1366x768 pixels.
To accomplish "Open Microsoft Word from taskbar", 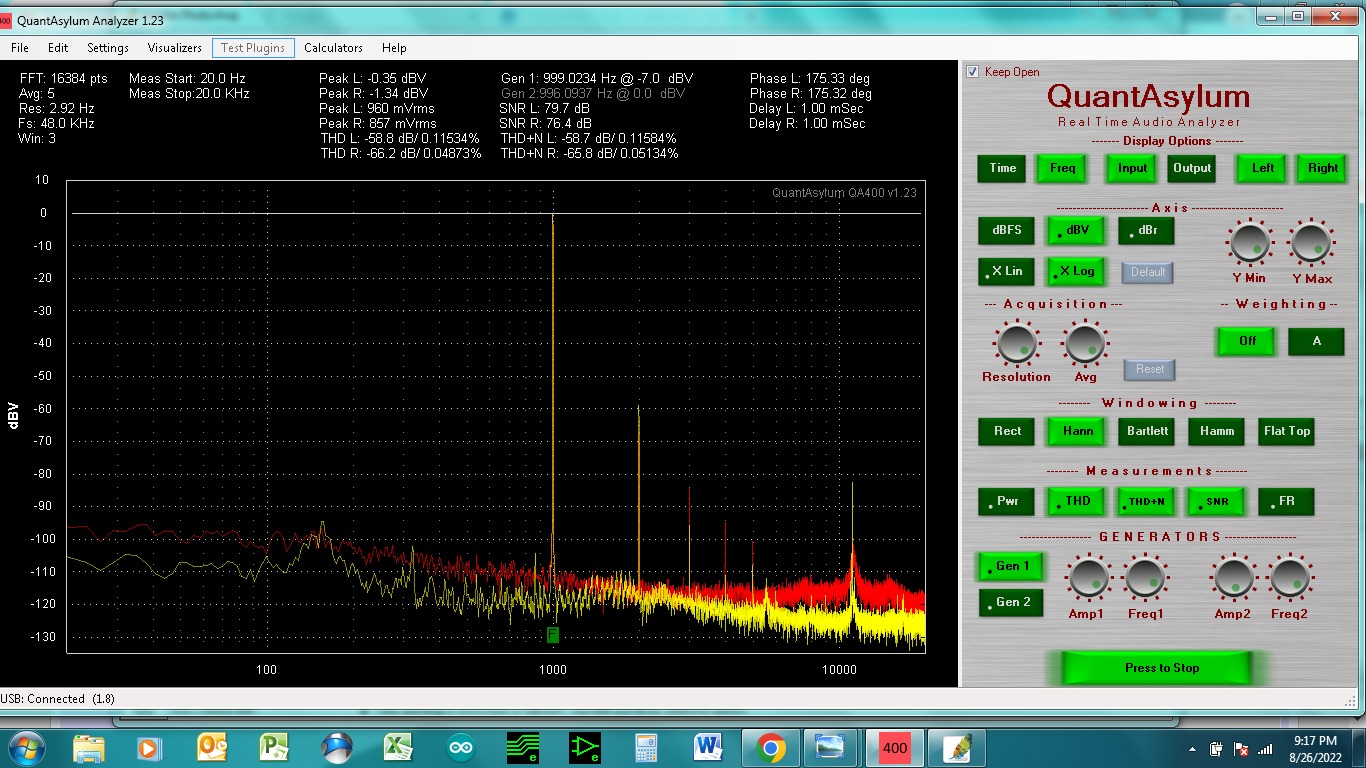I will 708,747.
